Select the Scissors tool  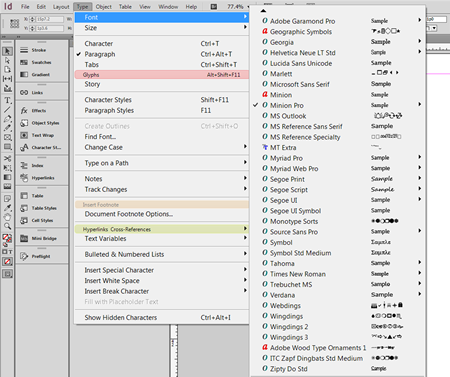(7, 158)
